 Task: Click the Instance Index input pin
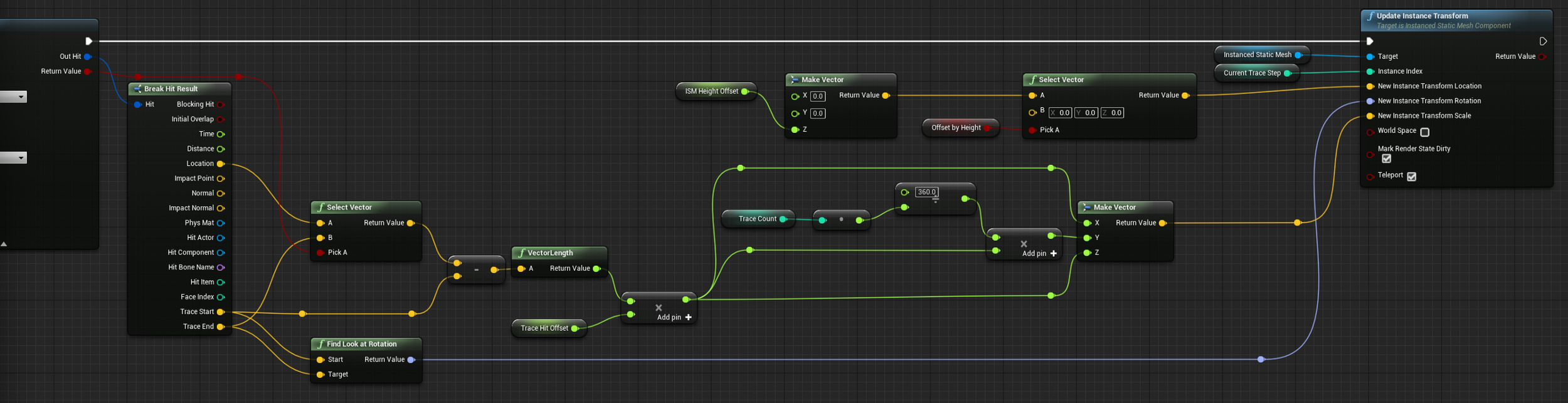click(1370, 72)
